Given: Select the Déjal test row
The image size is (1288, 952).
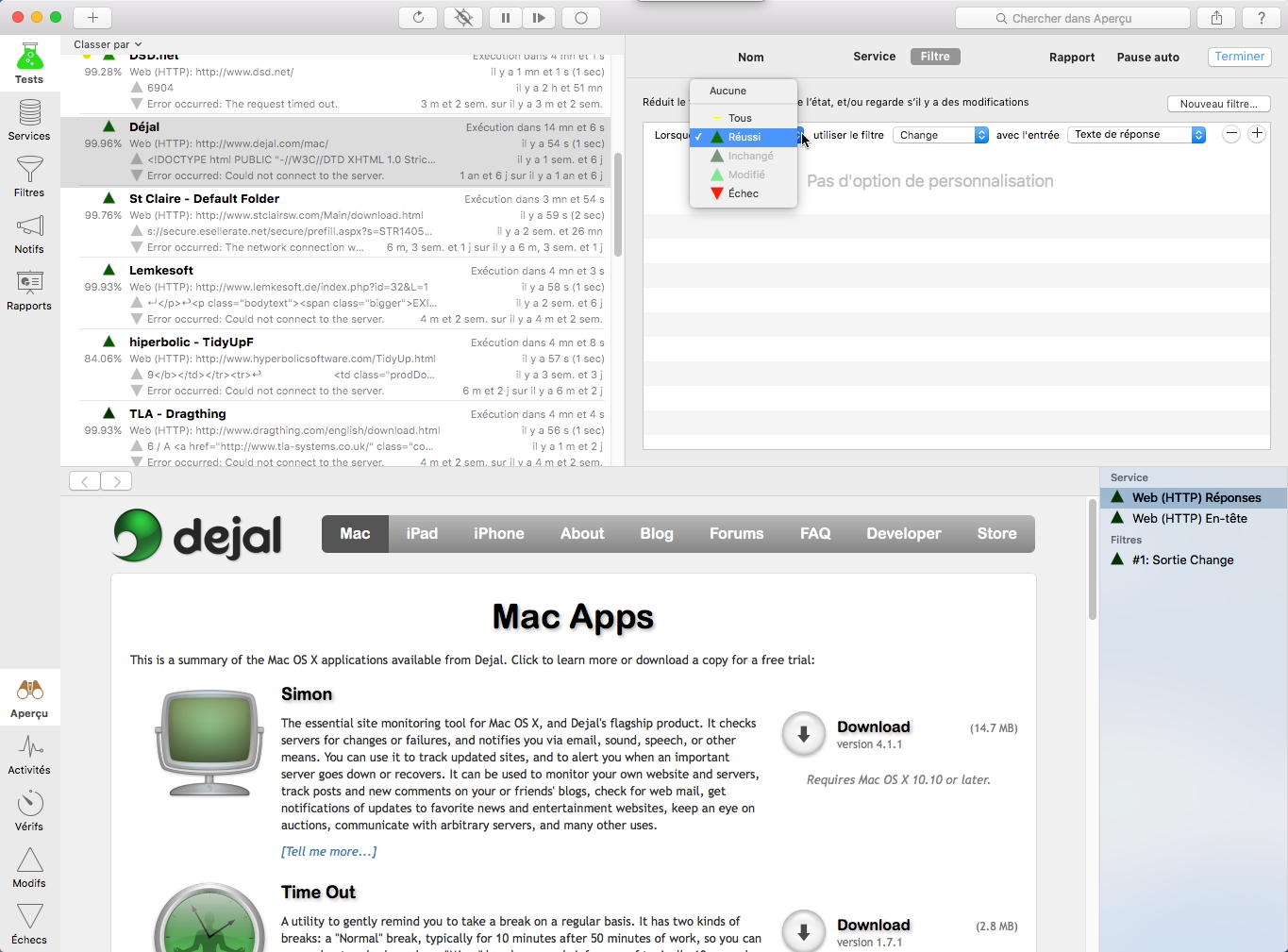Looking at the screenshot, I should click(335, 151).
